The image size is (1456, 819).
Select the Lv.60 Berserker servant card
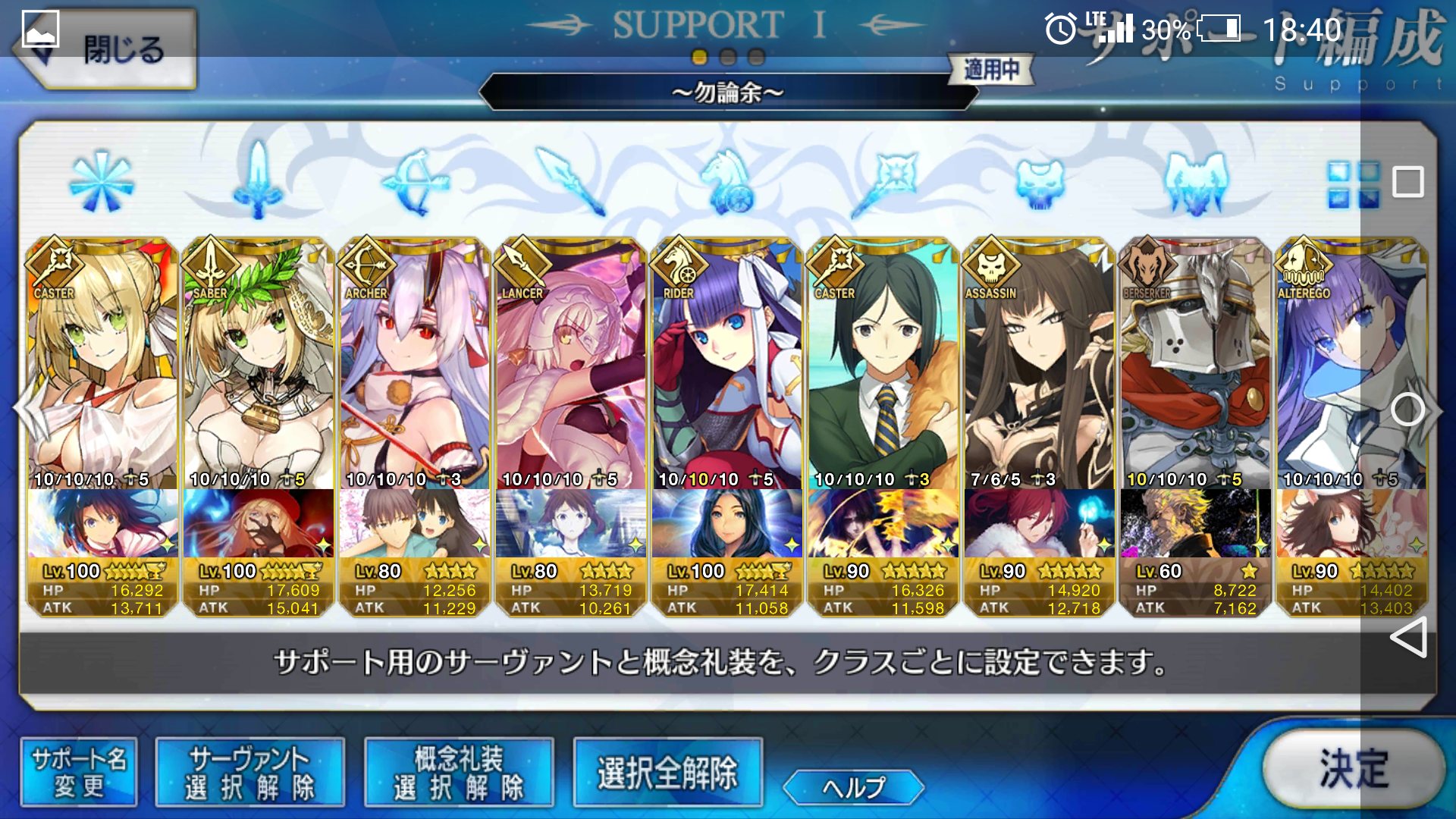coord(1195,427)
